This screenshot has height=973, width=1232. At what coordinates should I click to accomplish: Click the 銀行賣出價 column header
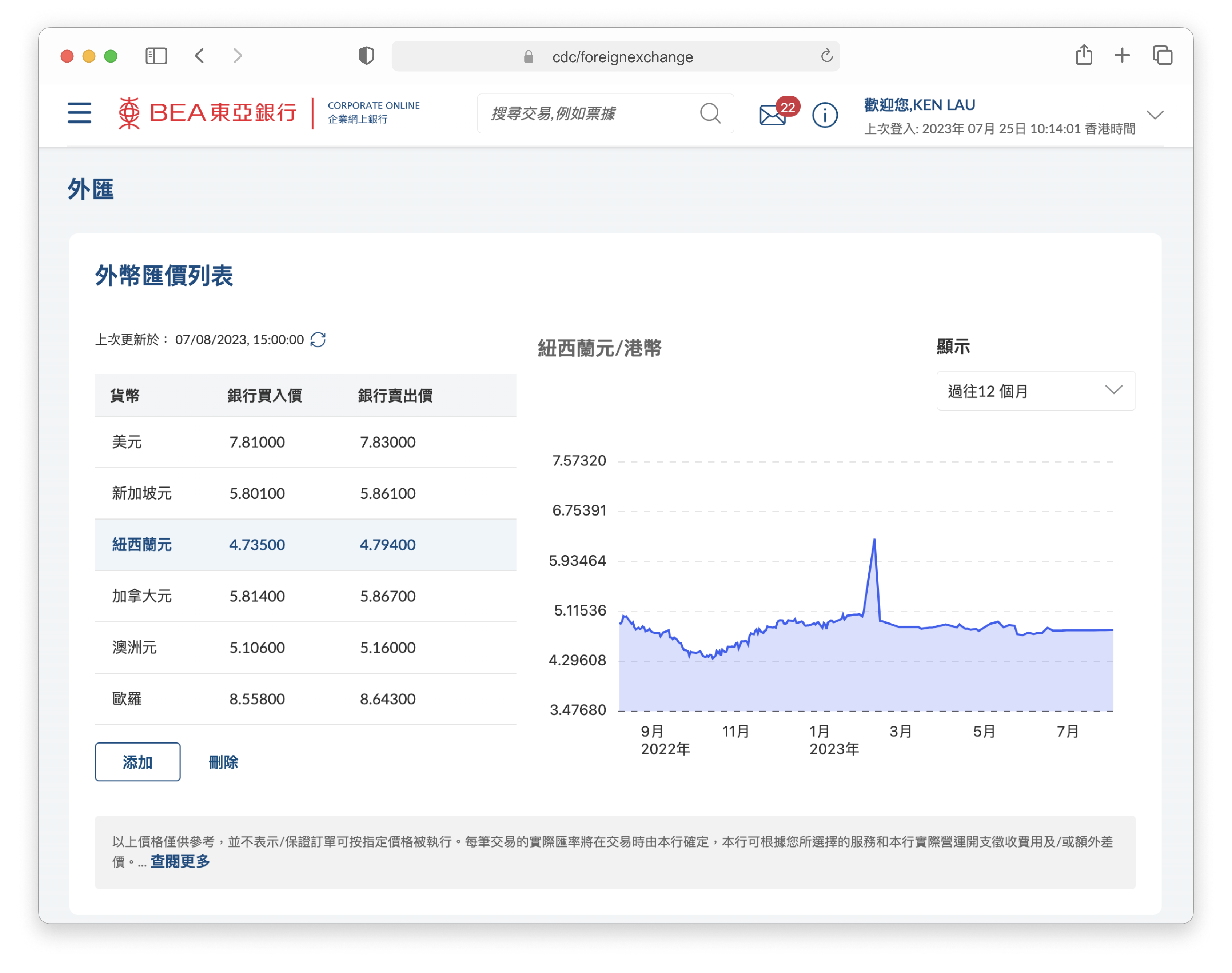tap(395, 395)
